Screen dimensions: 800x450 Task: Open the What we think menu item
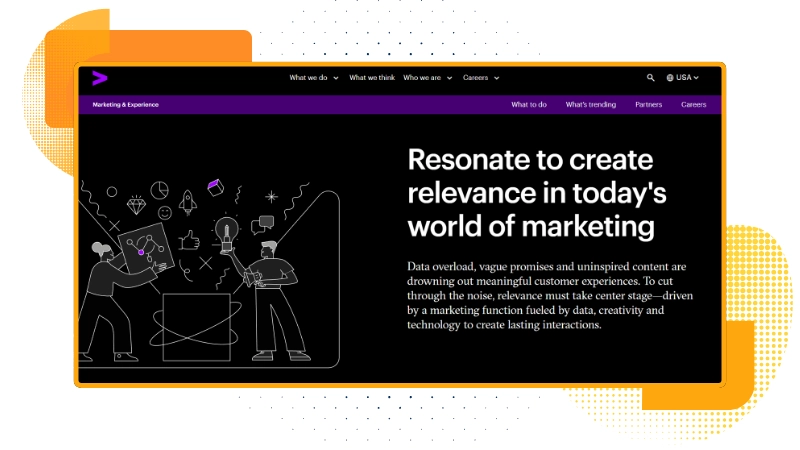tap(371, 78)
